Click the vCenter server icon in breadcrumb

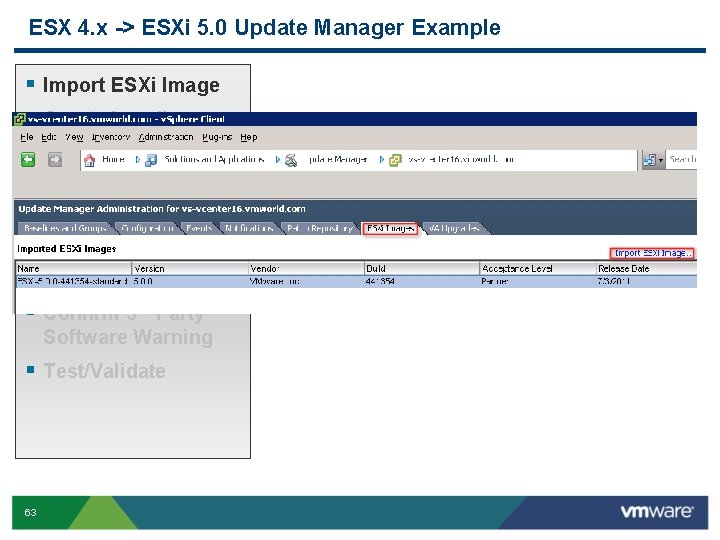tap(395, 160)
